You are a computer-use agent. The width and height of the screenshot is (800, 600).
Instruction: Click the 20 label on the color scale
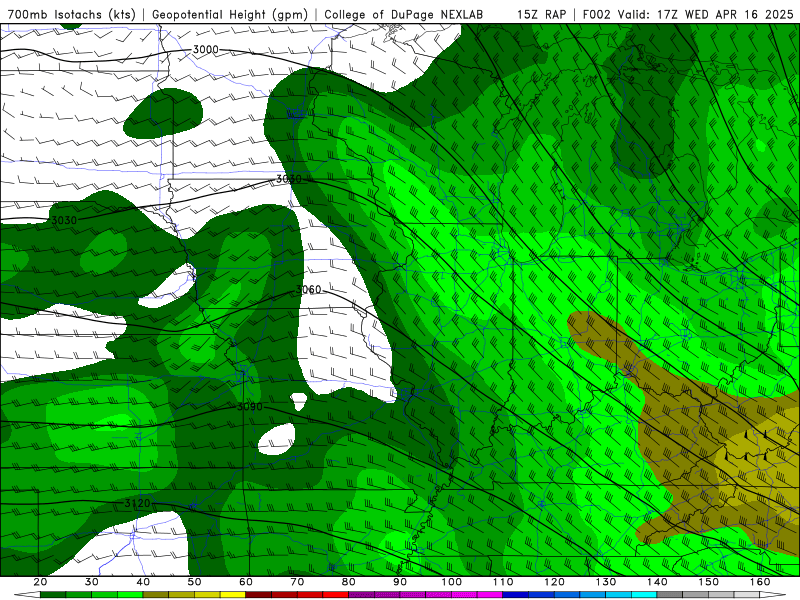coord(40,582)
